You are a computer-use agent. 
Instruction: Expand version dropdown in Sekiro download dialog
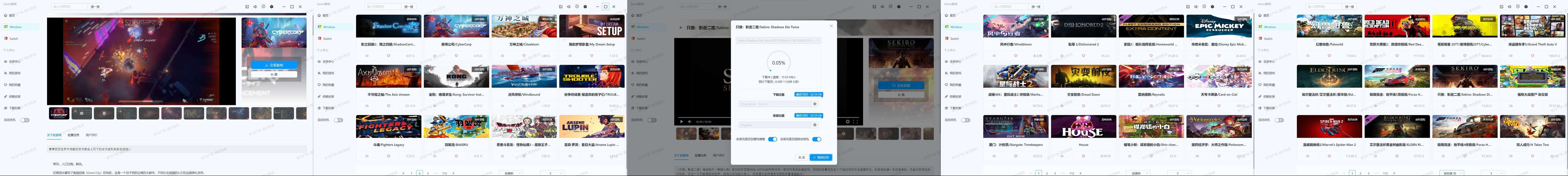(x=778, y=41)
